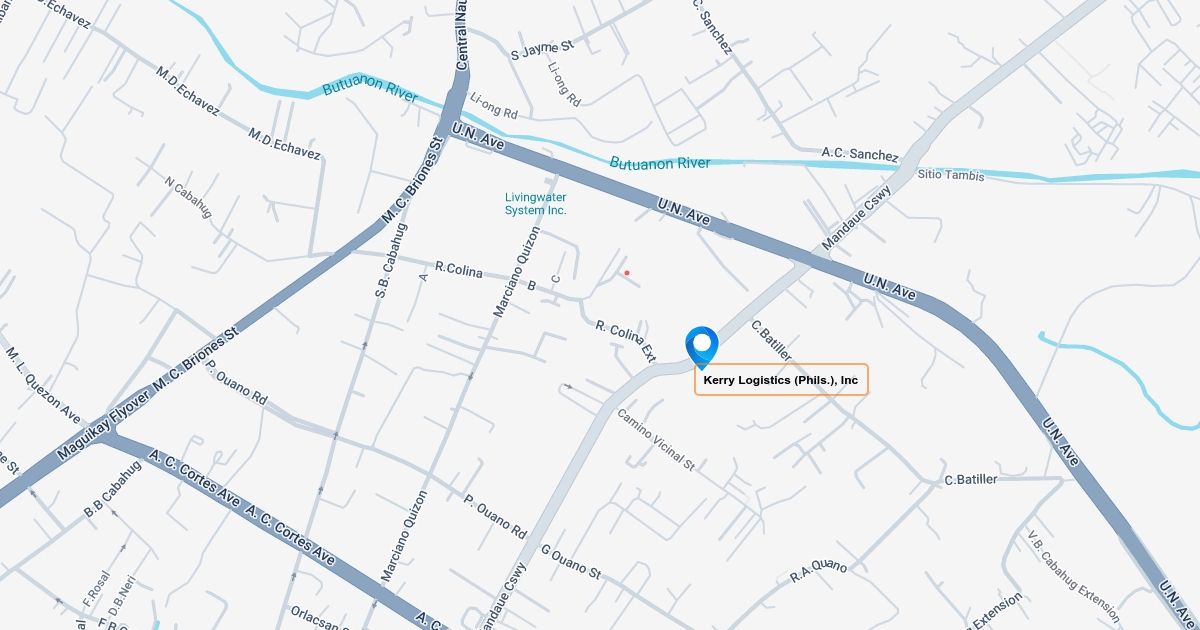Select the Camino Vicinal St label
This screenshot has width=1200, height=630.
point(655,440)
